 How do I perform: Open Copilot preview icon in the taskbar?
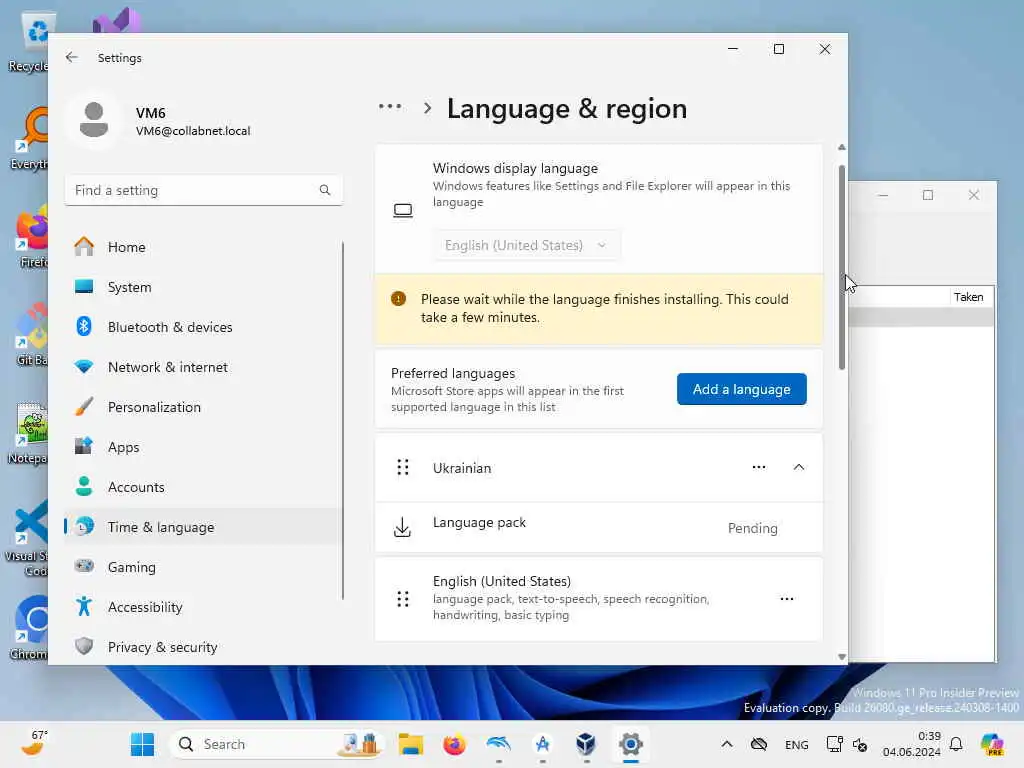(x=992, y=744)
